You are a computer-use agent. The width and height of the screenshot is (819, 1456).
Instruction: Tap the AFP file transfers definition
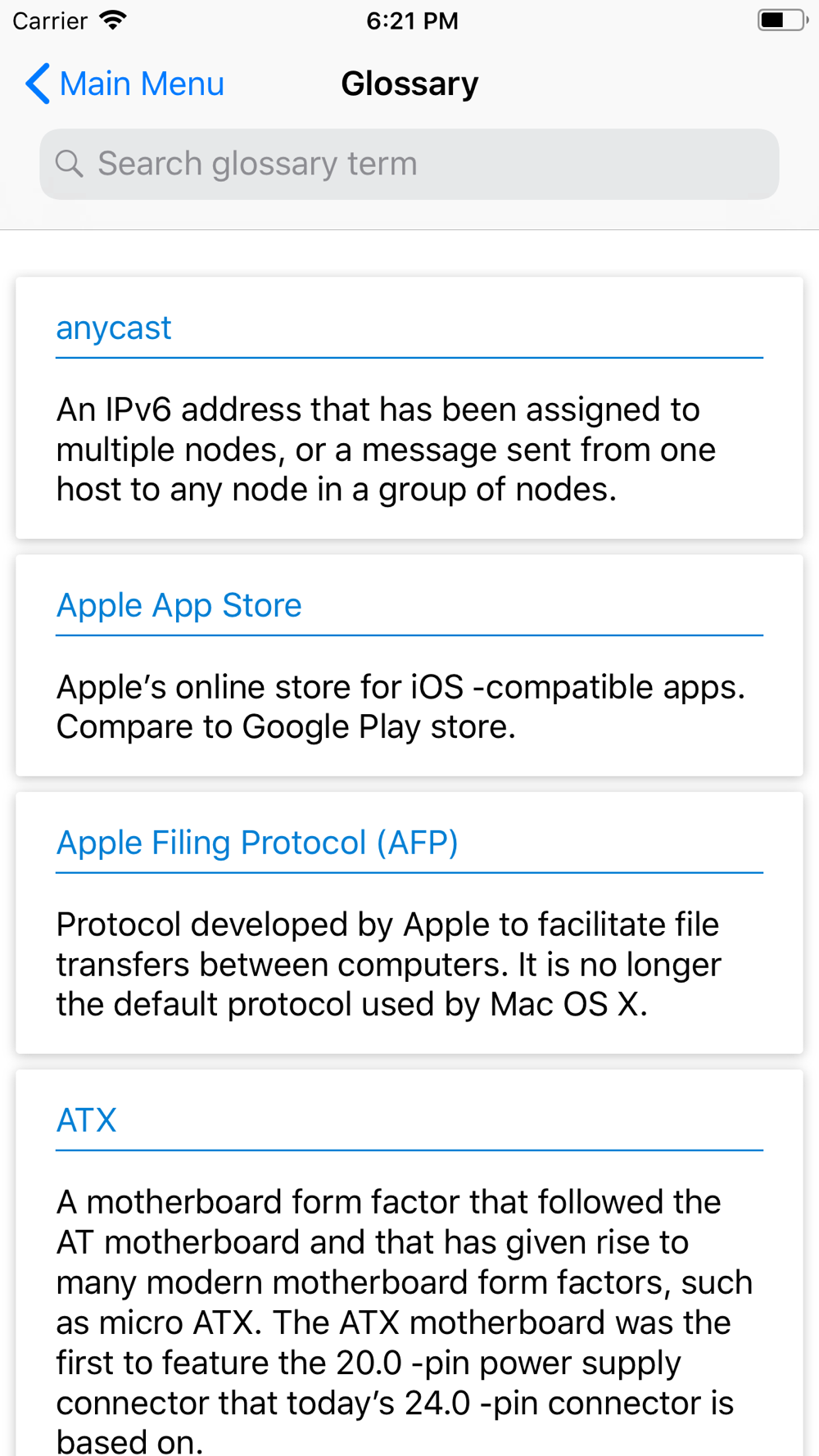coord(388,964)
